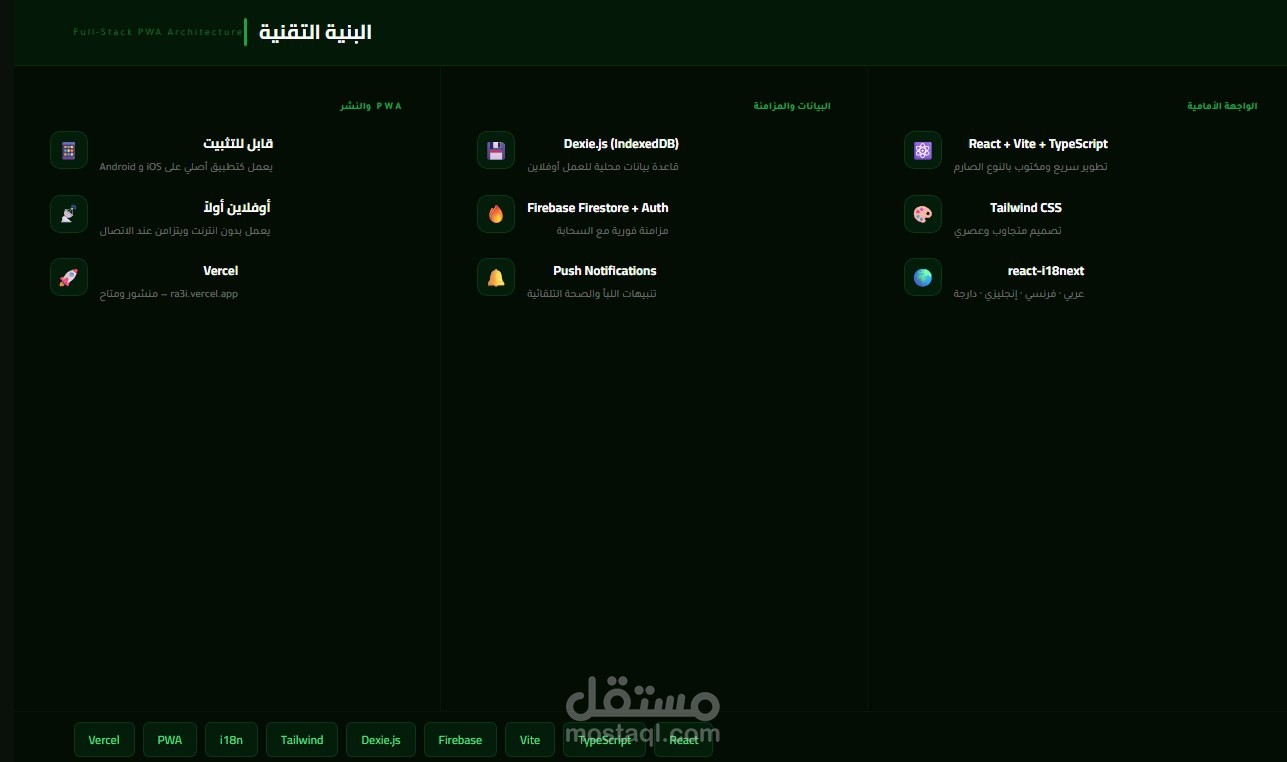Open the ra3i.vercel.app address text
The height and width of the screenshot is (762, 1287).
point(204,294)
